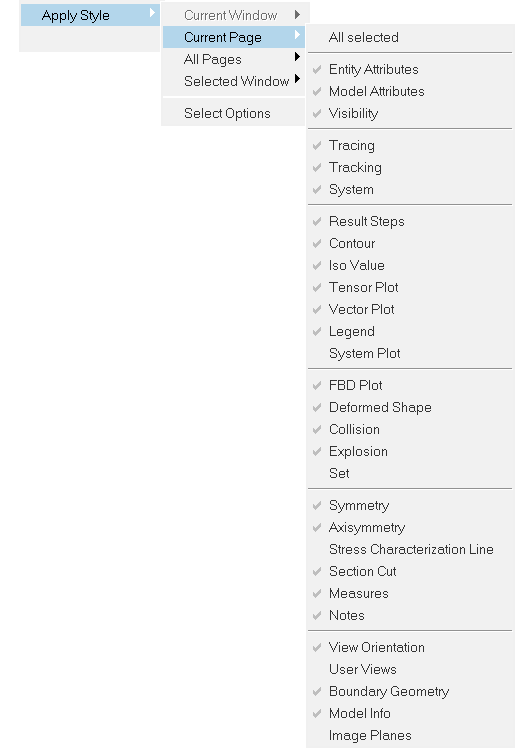Enable the User Views option
This screenshot has width=517, height=752.
[410, 670]
